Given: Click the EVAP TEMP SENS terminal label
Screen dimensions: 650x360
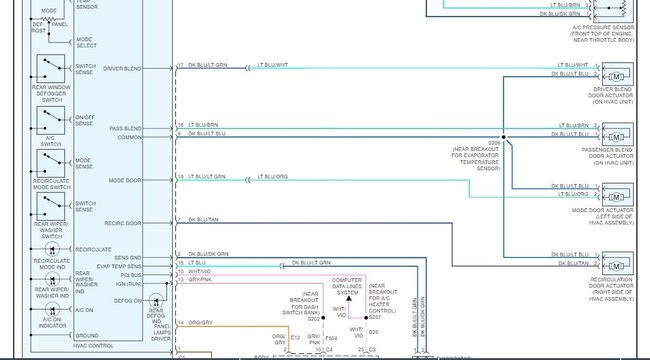Looking at the screenshot, I should coord(119,266).
